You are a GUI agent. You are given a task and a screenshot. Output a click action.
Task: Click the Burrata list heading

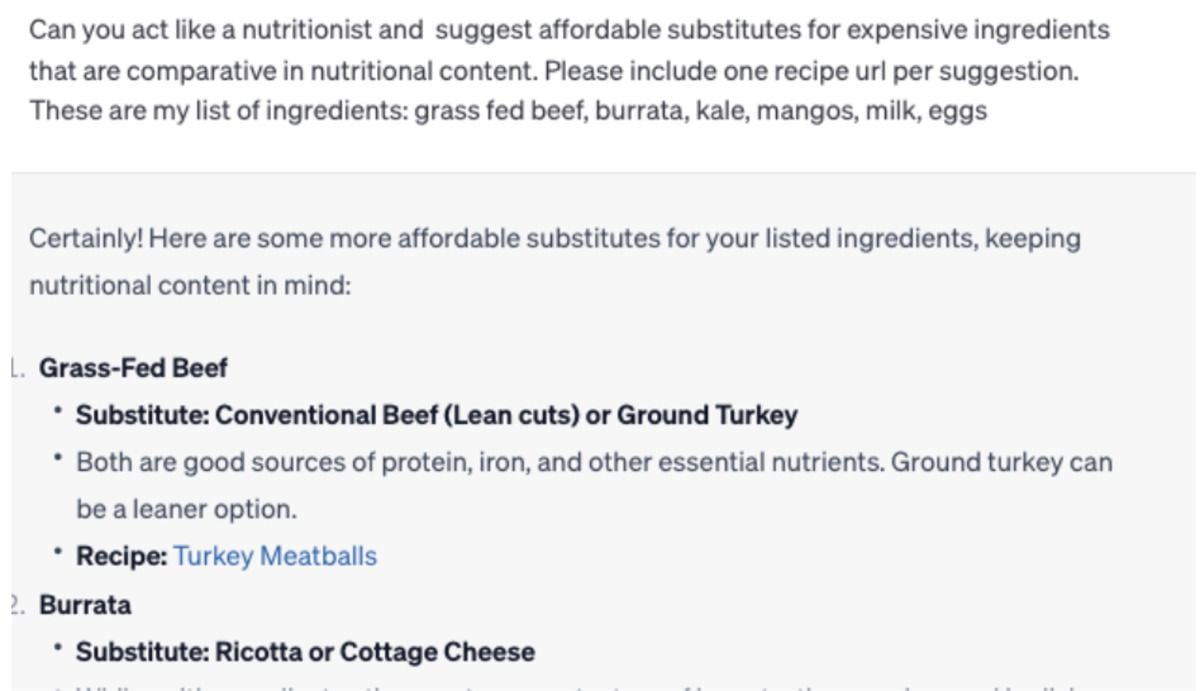(85, 605)
